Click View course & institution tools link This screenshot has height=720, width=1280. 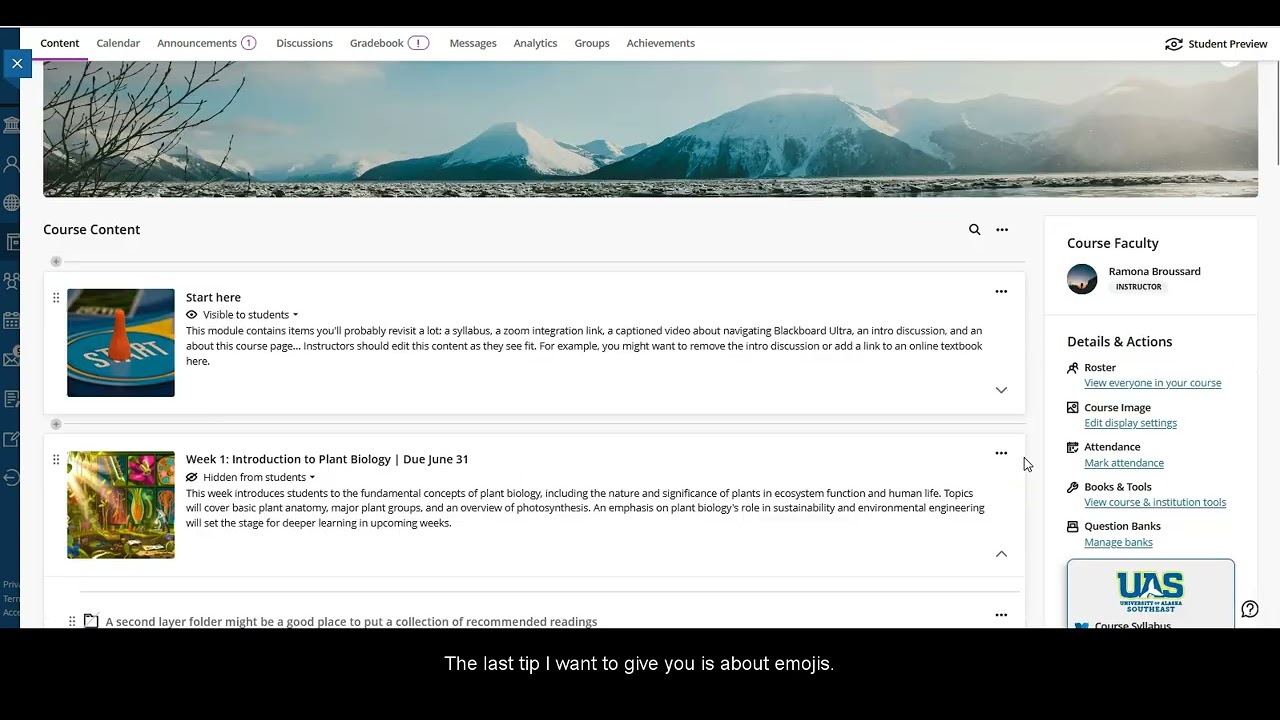point(1155,503)
